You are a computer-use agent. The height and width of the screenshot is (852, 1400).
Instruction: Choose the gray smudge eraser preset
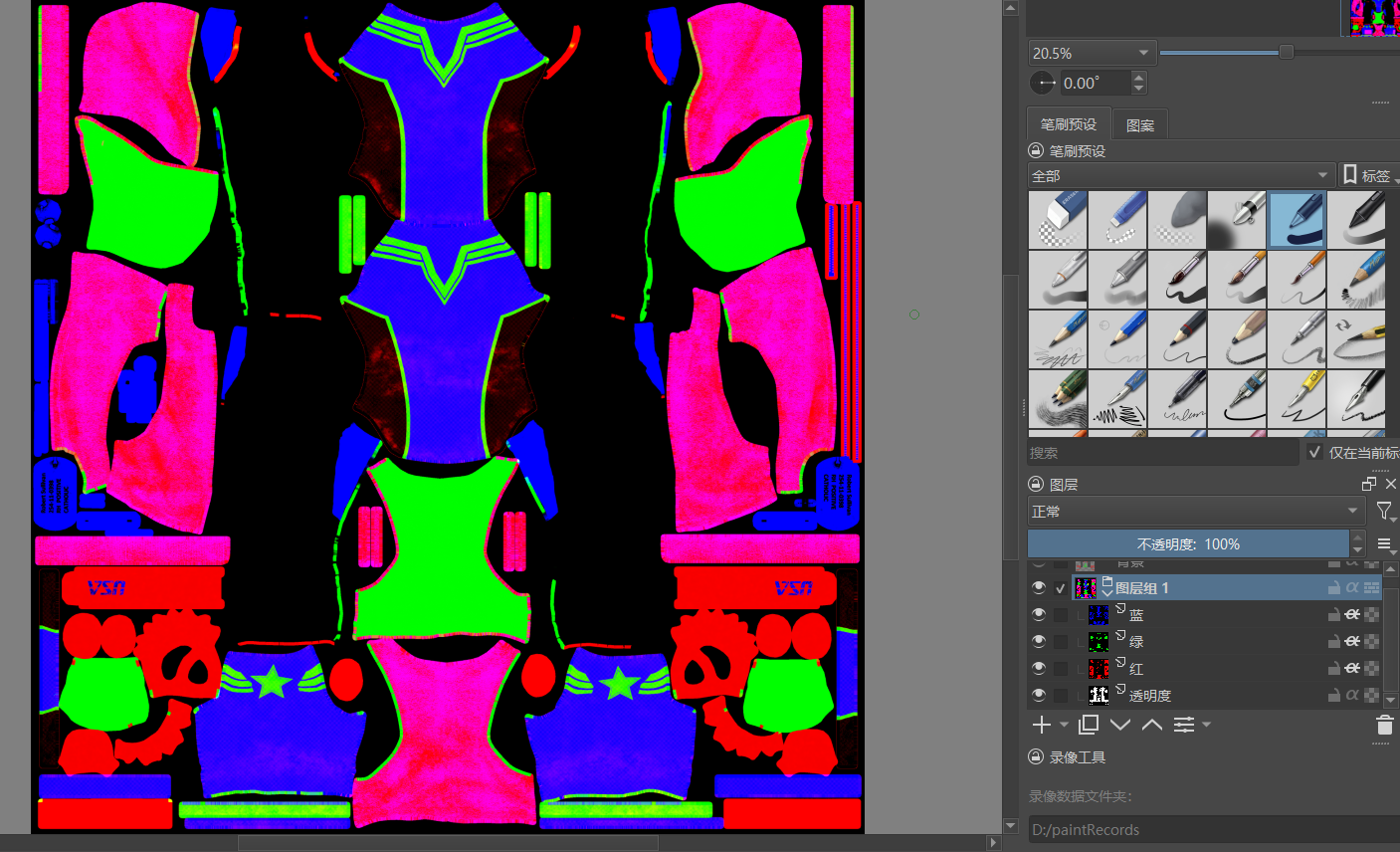click(x=1177, y=220)
